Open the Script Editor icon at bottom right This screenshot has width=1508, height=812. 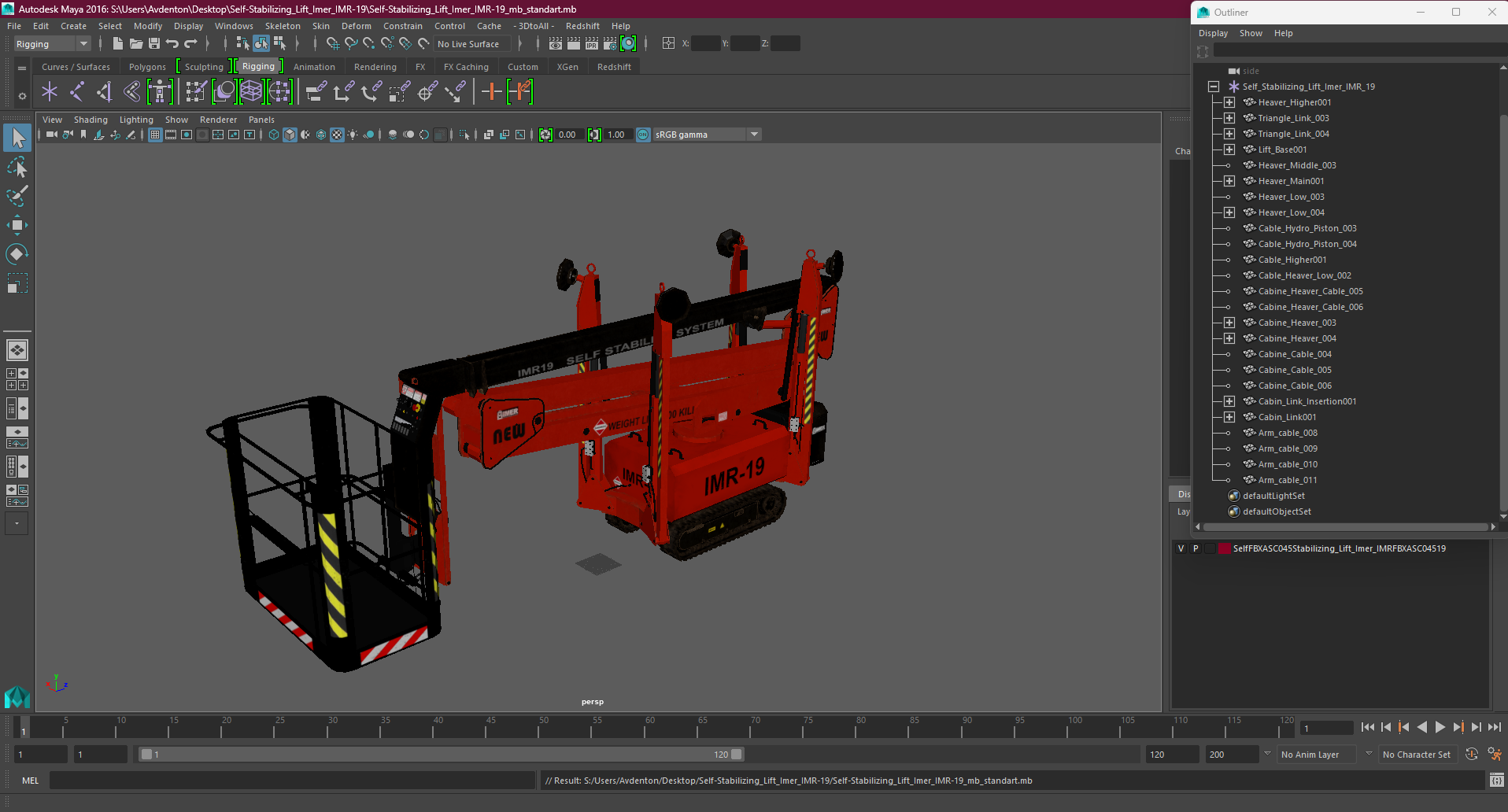click(1496, 781)
